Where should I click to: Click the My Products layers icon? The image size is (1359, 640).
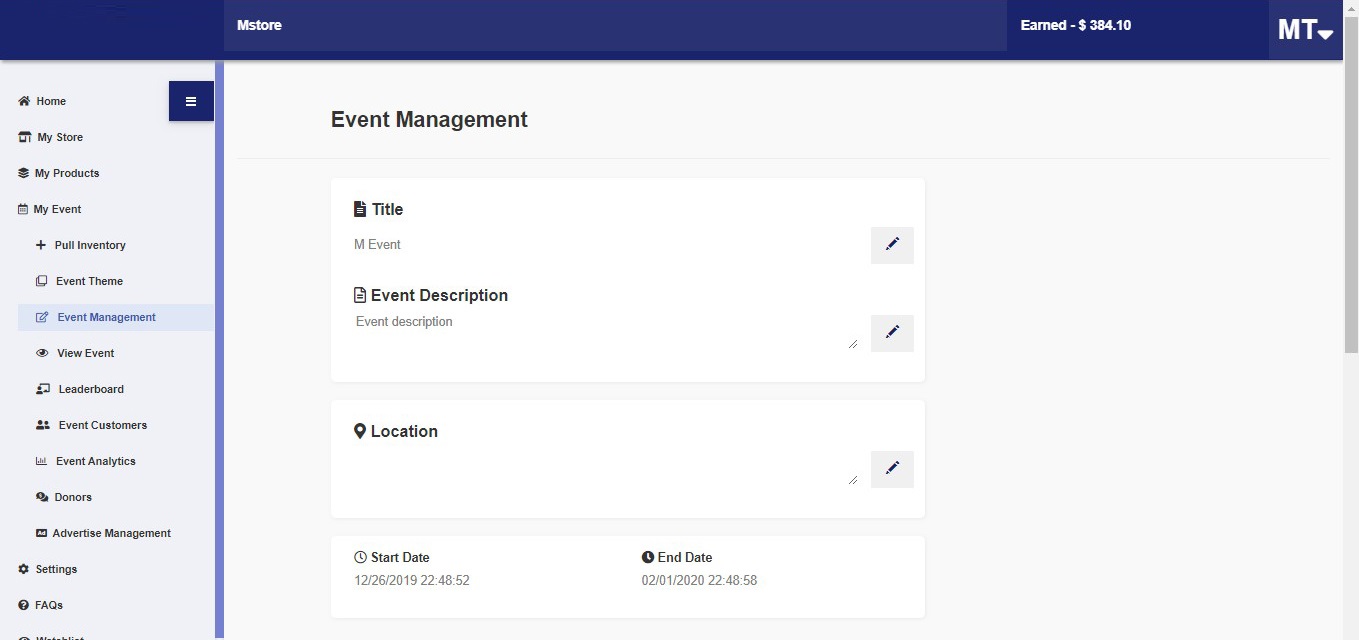pos(24,173)
